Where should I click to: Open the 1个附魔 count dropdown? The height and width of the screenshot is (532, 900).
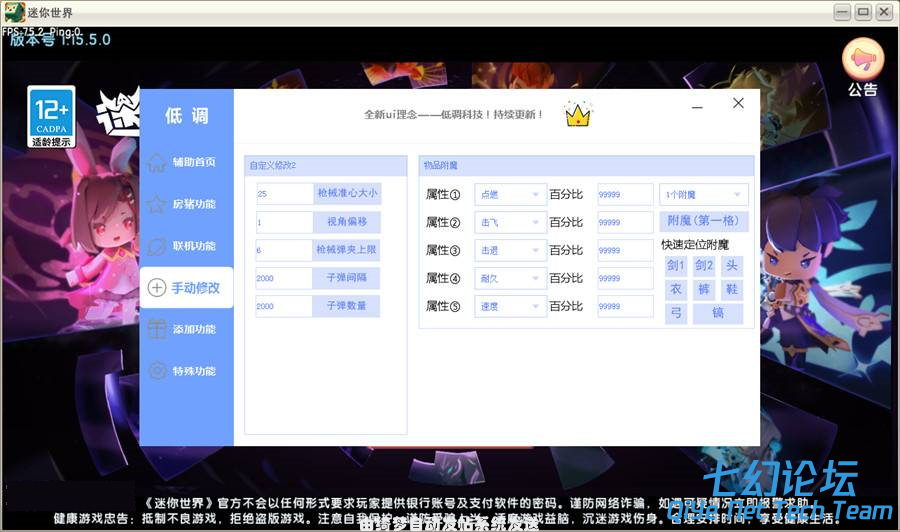704,195
